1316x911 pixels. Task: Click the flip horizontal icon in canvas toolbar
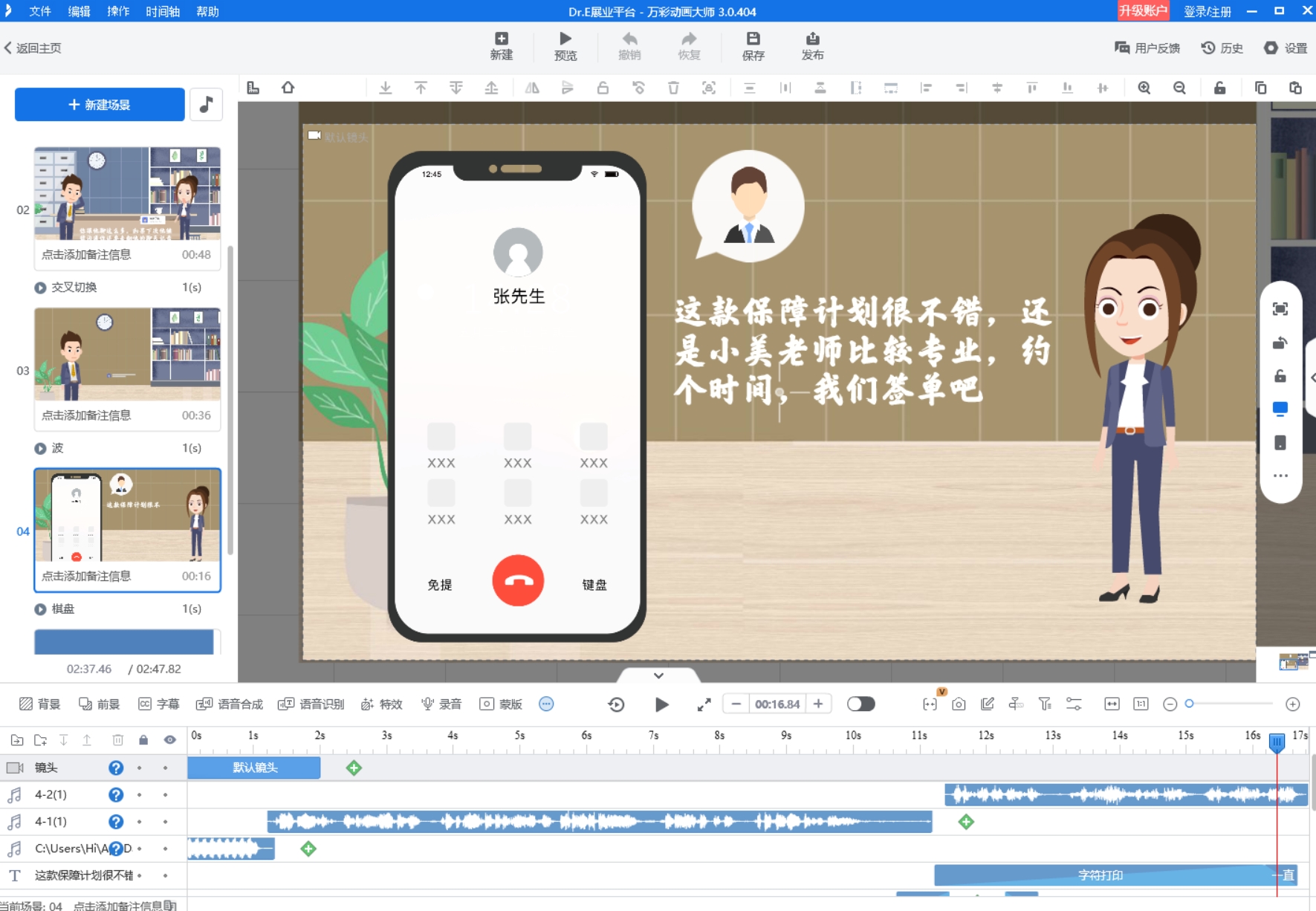[x=532, y=88]
